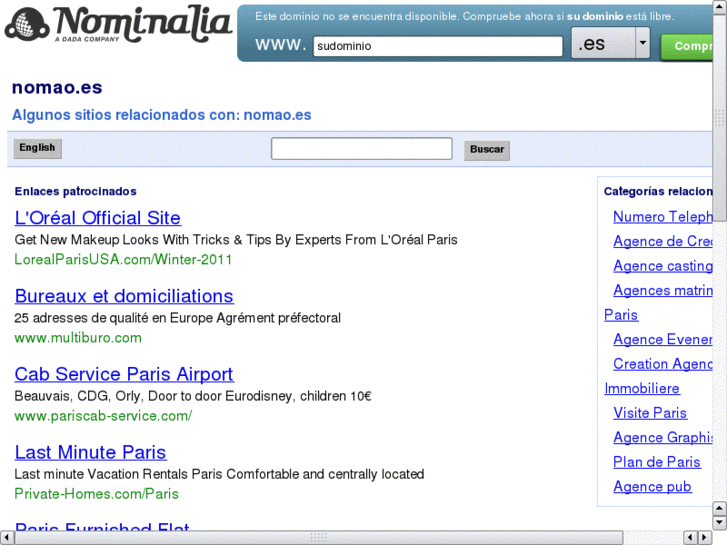Open the Plan de Paris category link
Viewport: 727px width, 545px height.
tap(657, 462)
